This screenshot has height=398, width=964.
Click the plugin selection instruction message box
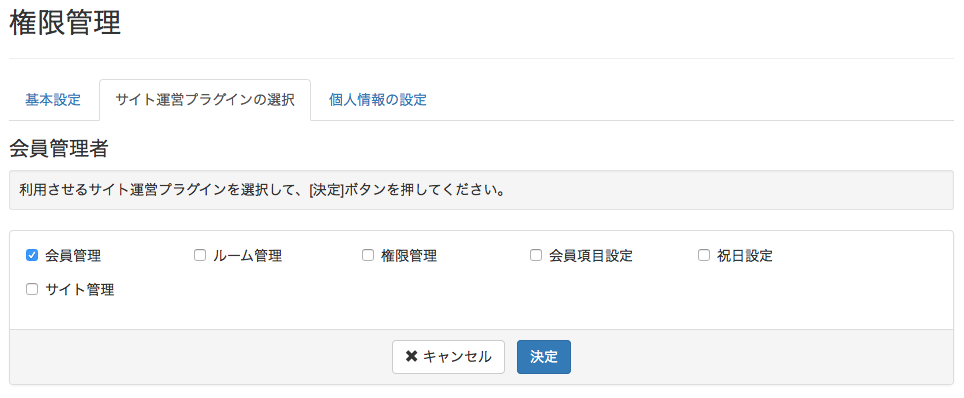pos(481,189)
